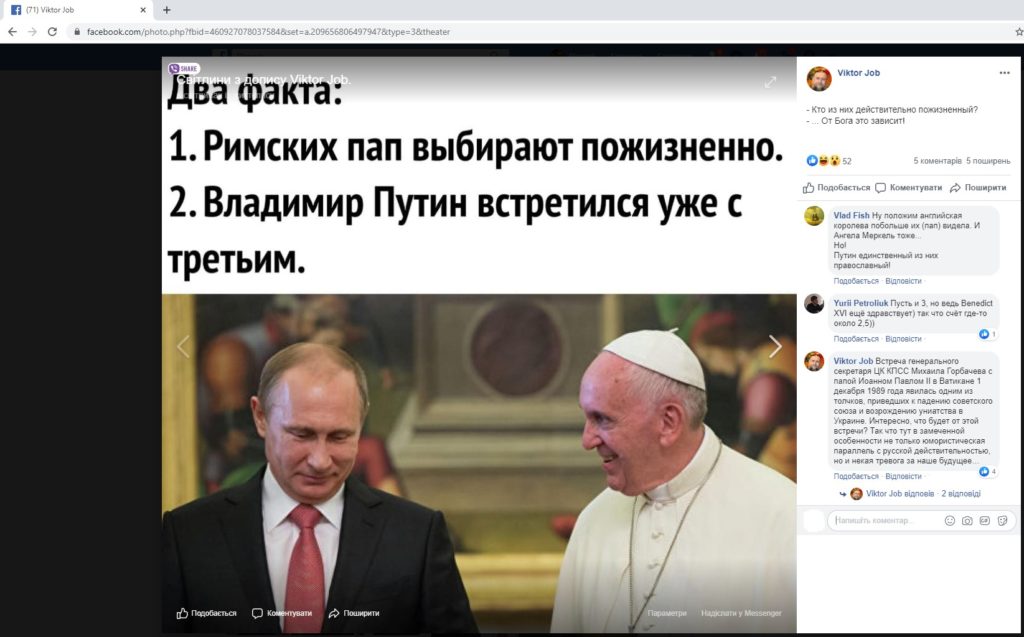Image resolution: width=1024 pixels, height=637 pixels.
Task: Open the three-dot post options menu
Action: [1004, 73]
